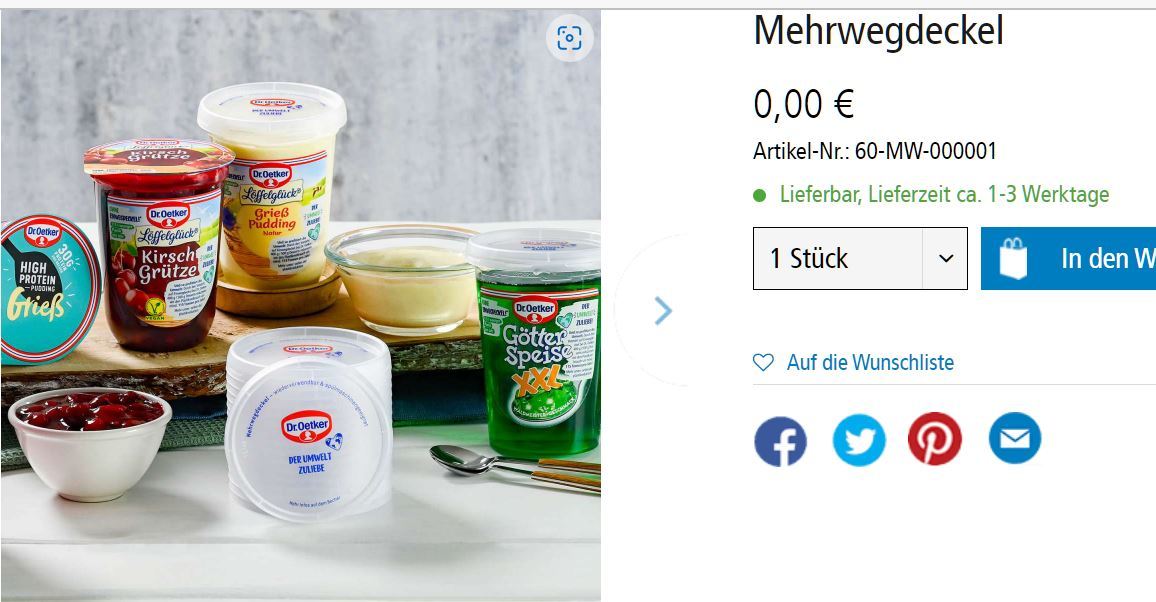The image size is (1156, 602).
Task: Click the Kirsch Grütze cup in photo
Action: pos(157,243)
